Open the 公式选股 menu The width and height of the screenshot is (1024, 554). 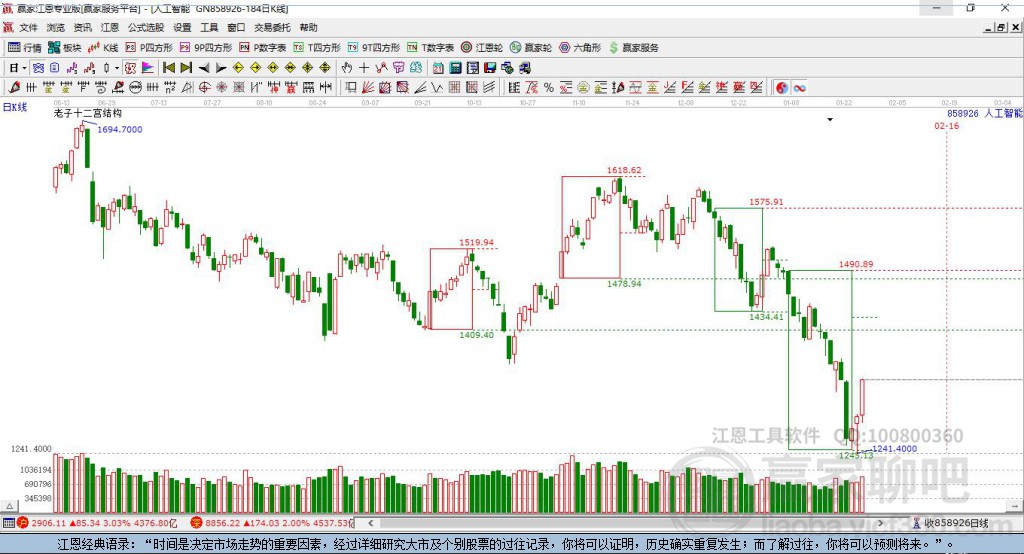coord(146,27)
